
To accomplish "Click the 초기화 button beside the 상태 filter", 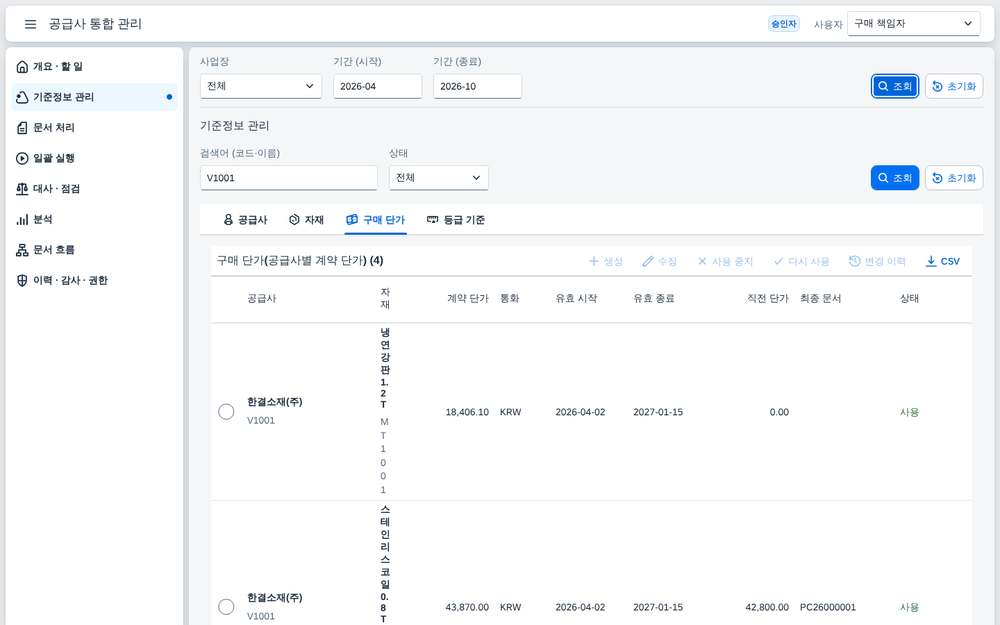I will [954, 178].
